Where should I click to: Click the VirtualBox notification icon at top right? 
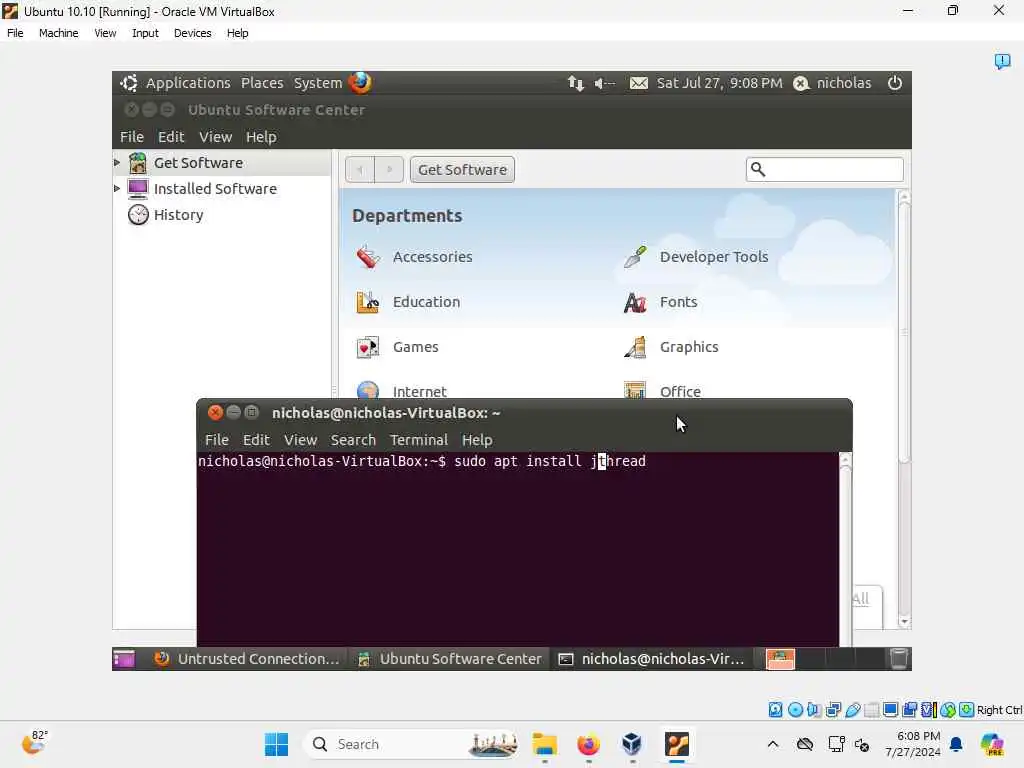coord(1002,61)
